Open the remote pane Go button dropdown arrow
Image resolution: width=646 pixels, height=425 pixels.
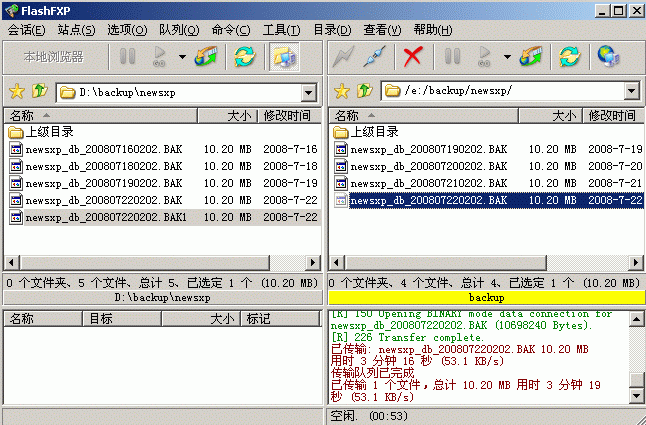[x=507, y=57]
